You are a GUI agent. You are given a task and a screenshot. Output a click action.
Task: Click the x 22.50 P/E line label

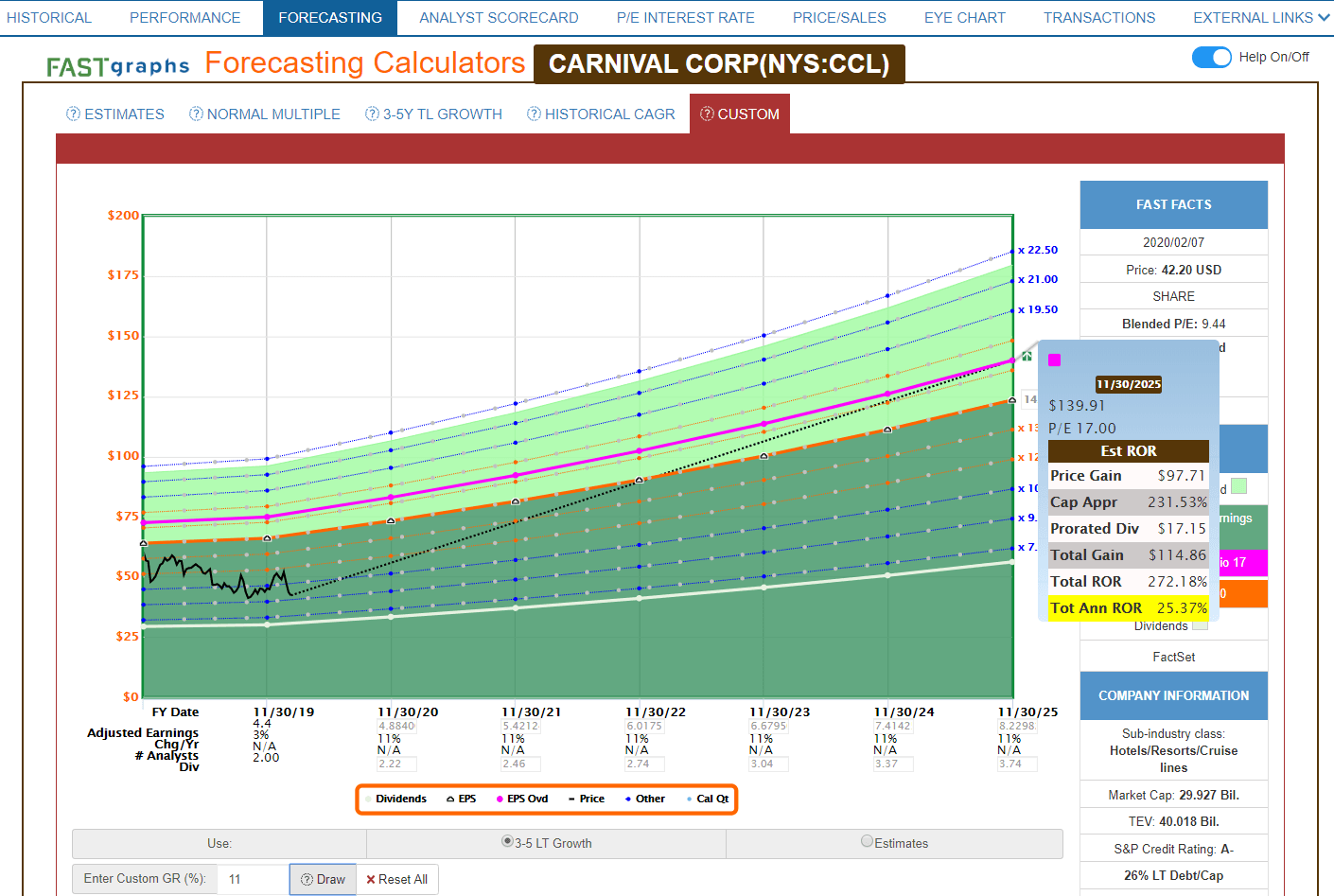[x=1038, y=251]
